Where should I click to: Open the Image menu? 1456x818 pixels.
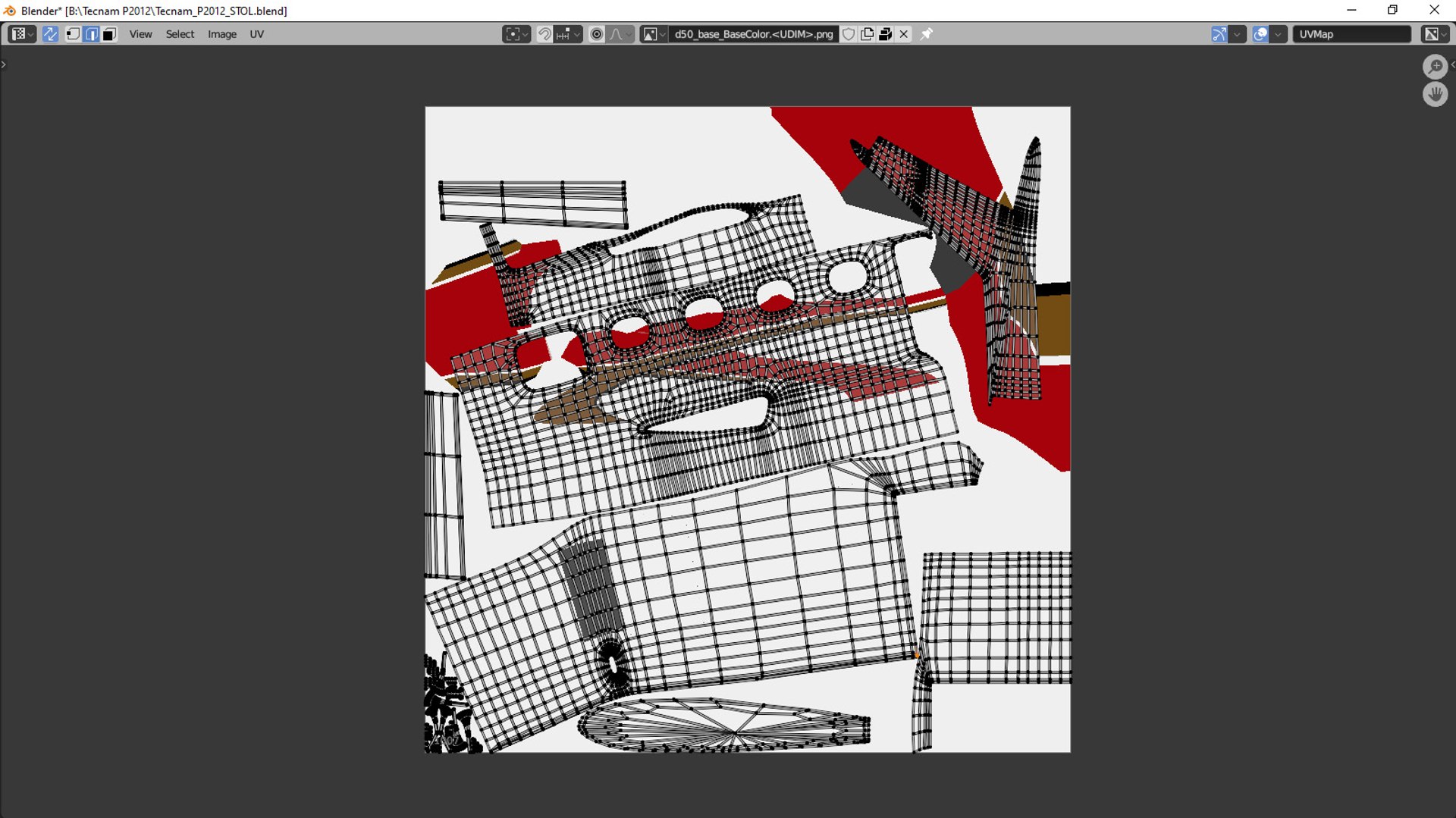tap(222, 34)
